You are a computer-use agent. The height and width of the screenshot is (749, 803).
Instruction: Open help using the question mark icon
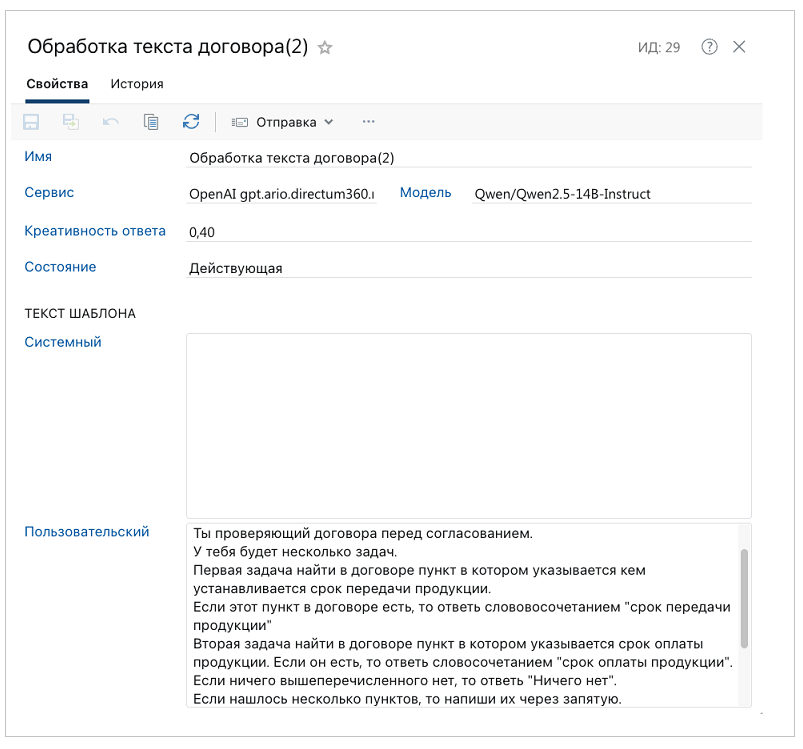coord(708,46)
